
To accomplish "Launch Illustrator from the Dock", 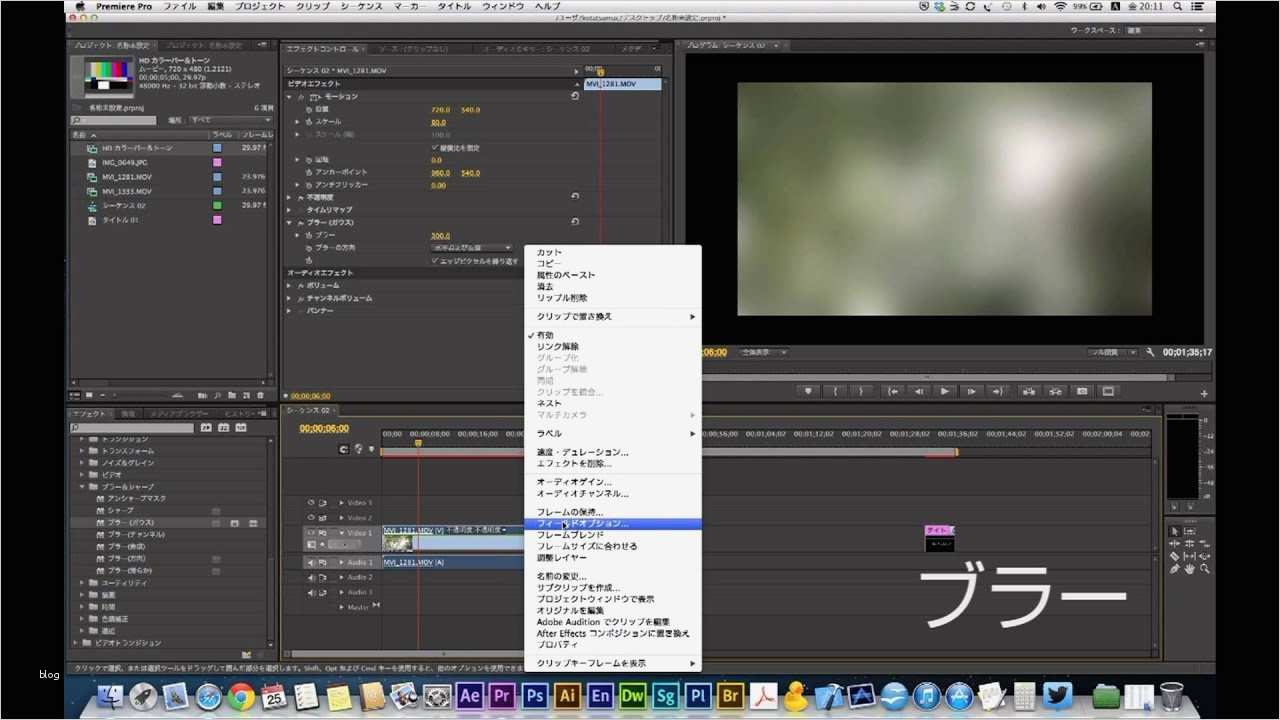I will point(568,695).
